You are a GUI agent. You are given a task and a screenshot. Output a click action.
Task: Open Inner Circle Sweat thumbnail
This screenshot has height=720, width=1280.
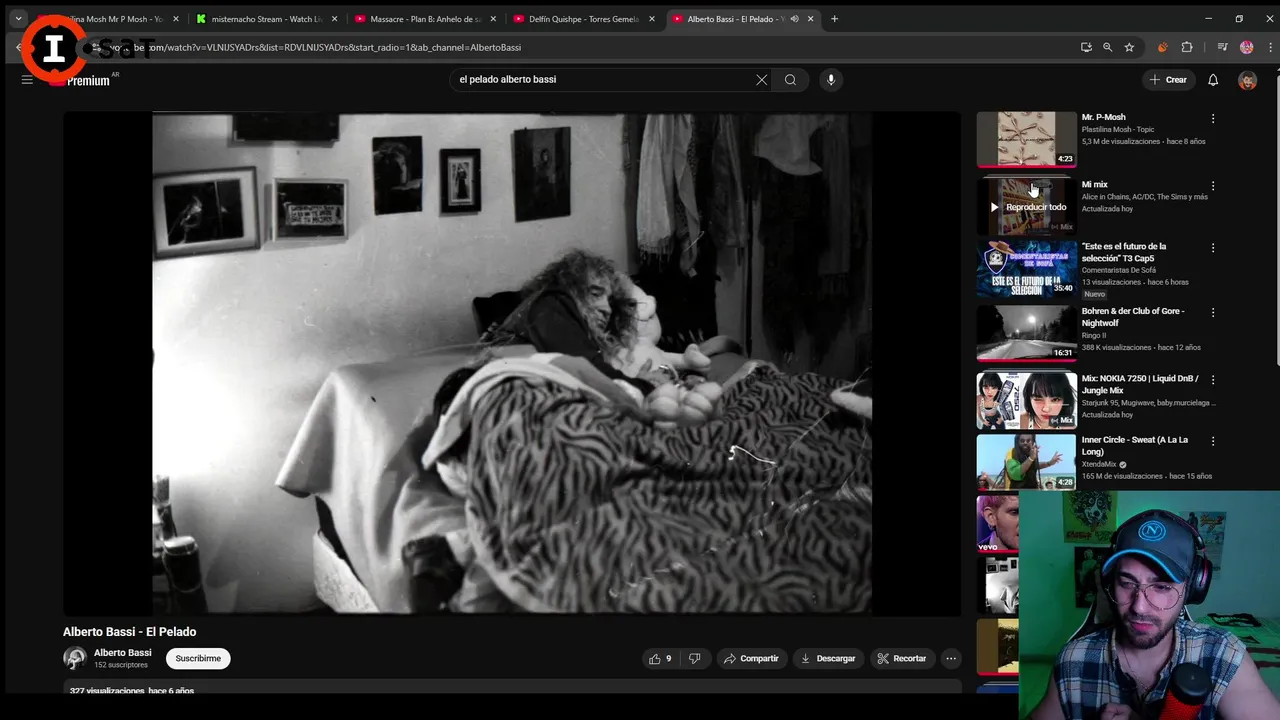1026,462
